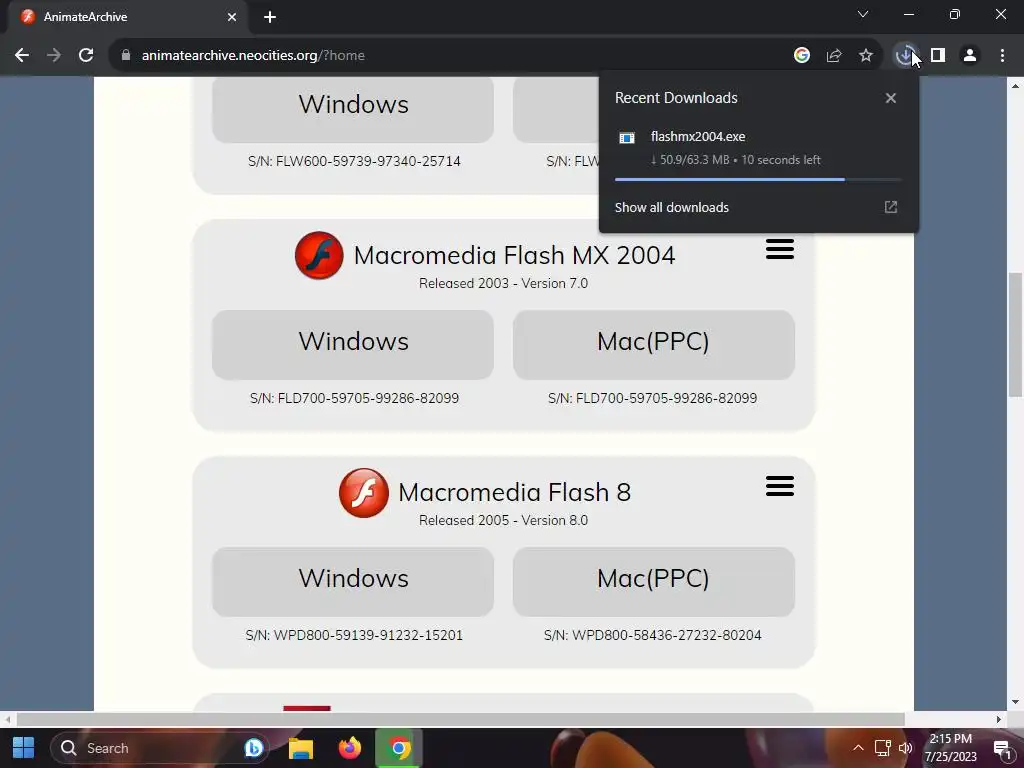Toggle the Chrome downloads toolbar icon
1024x768 pixels.
point(905,56)
